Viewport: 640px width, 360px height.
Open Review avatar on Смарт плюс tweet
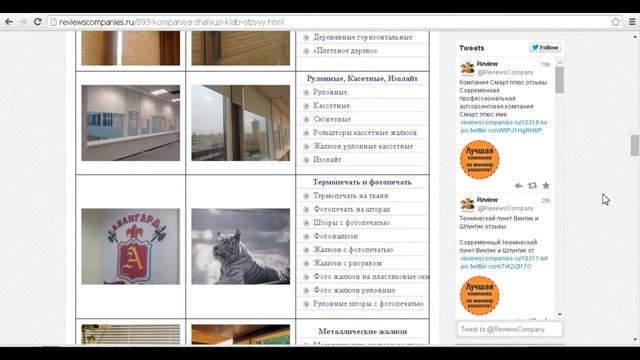(467, 68)
